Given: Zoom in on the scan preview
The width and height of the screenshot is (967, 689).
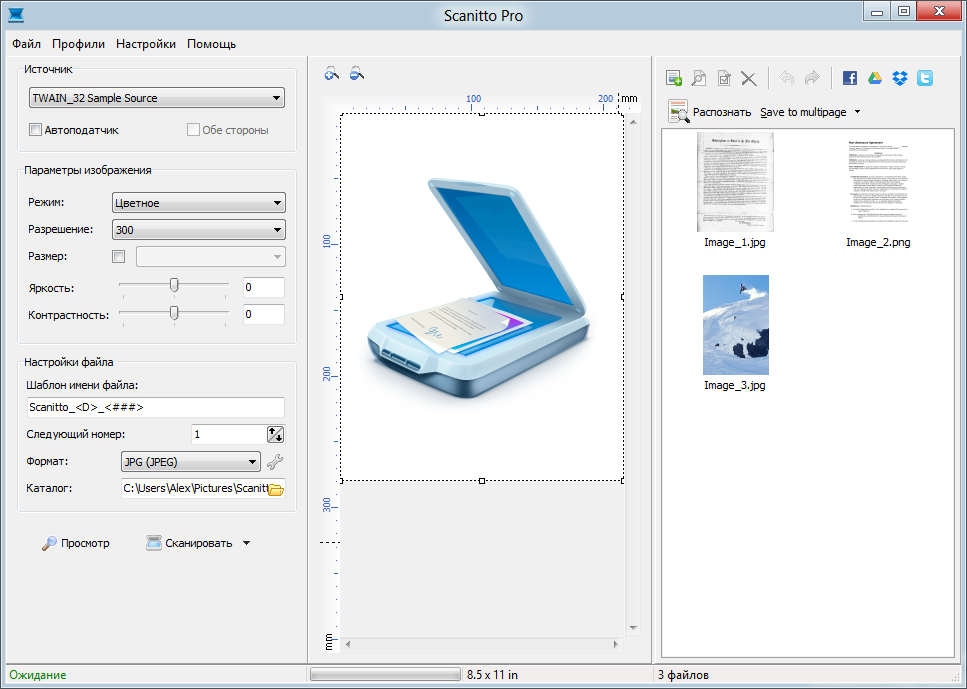Looking at the screenshot, I should coord(331,73).
